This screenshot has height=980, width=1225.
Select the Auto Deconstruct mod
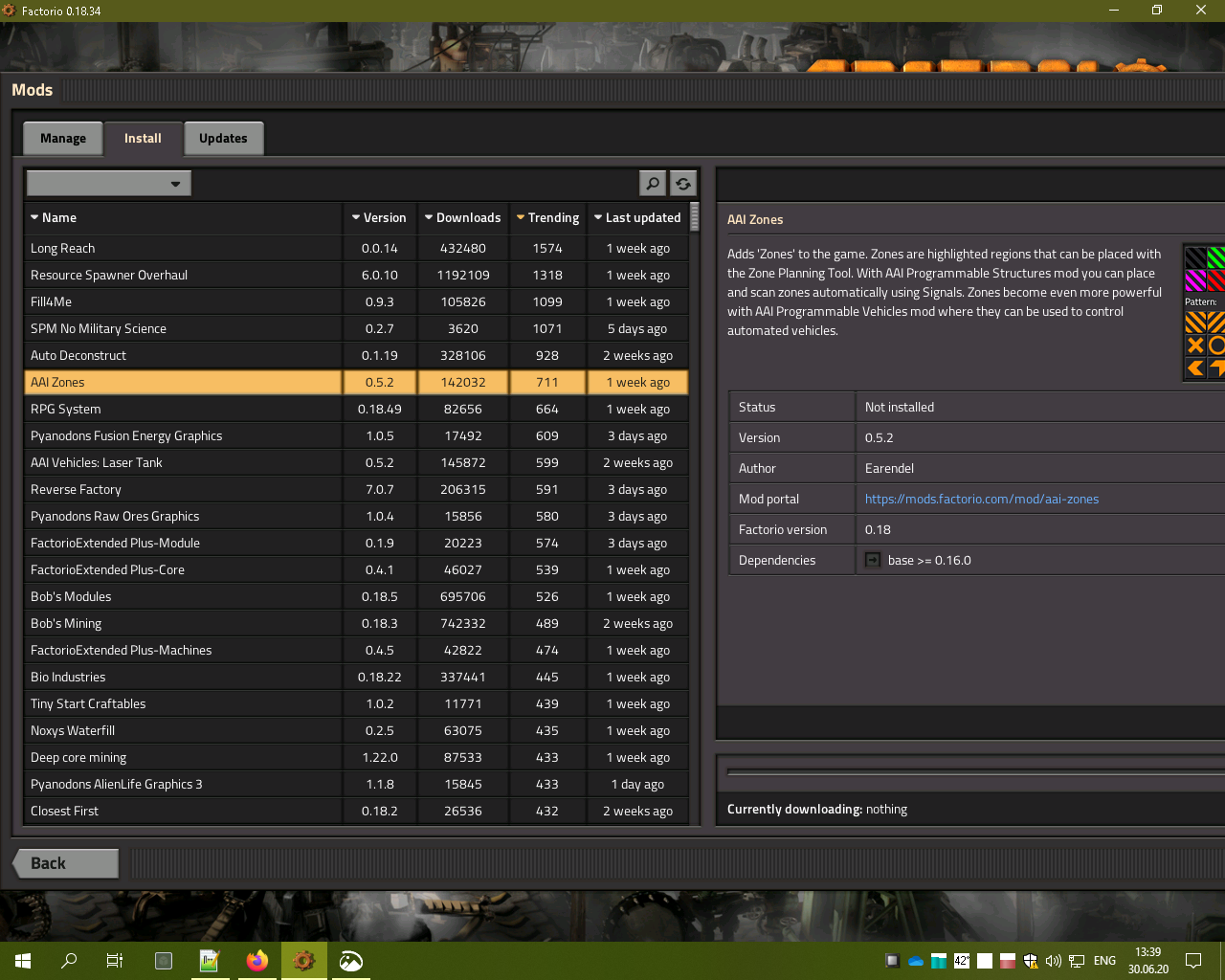(356, 355)
